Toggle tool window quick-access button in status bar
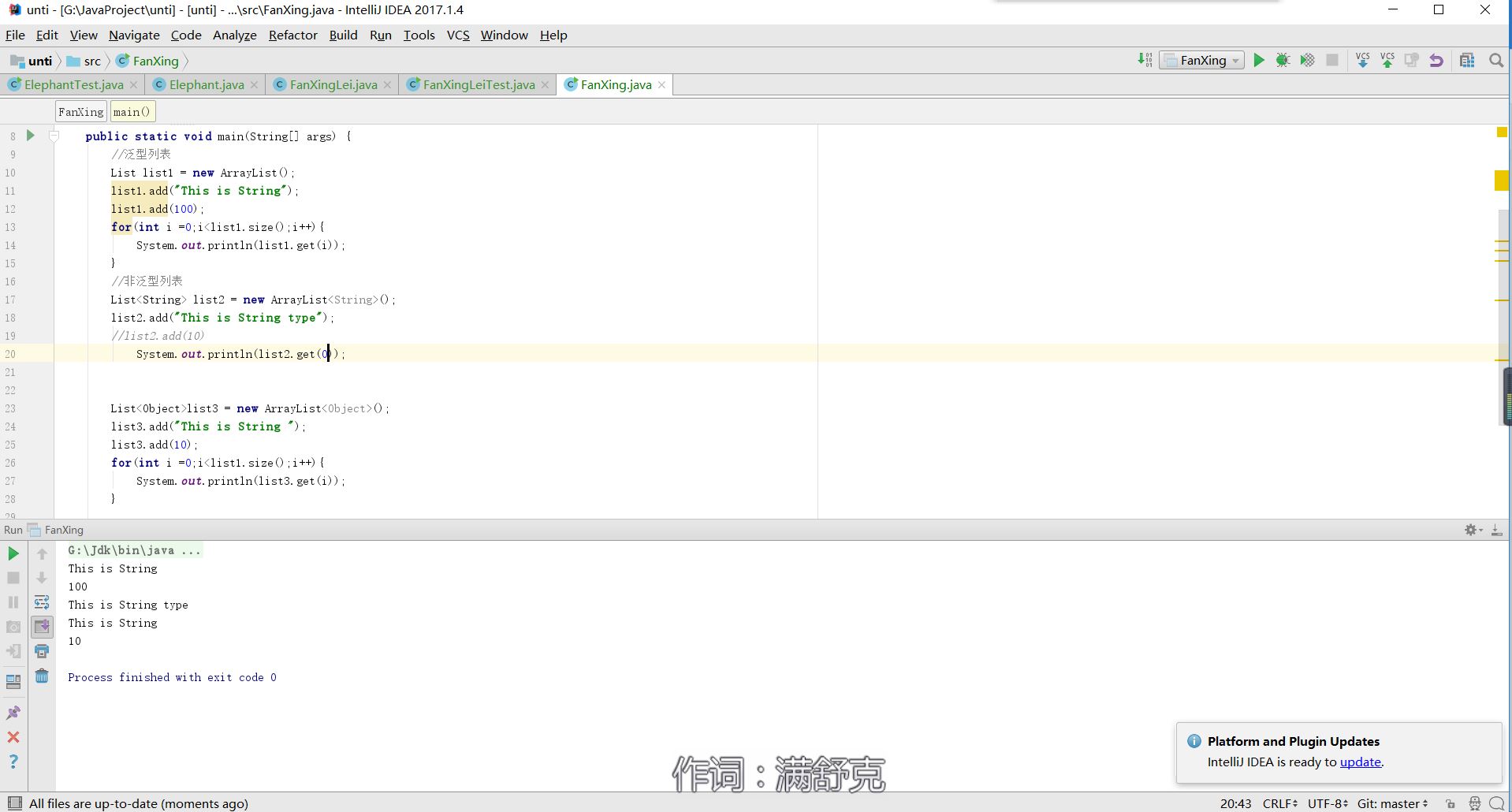Screen dimensions: 1512x812 14,803
